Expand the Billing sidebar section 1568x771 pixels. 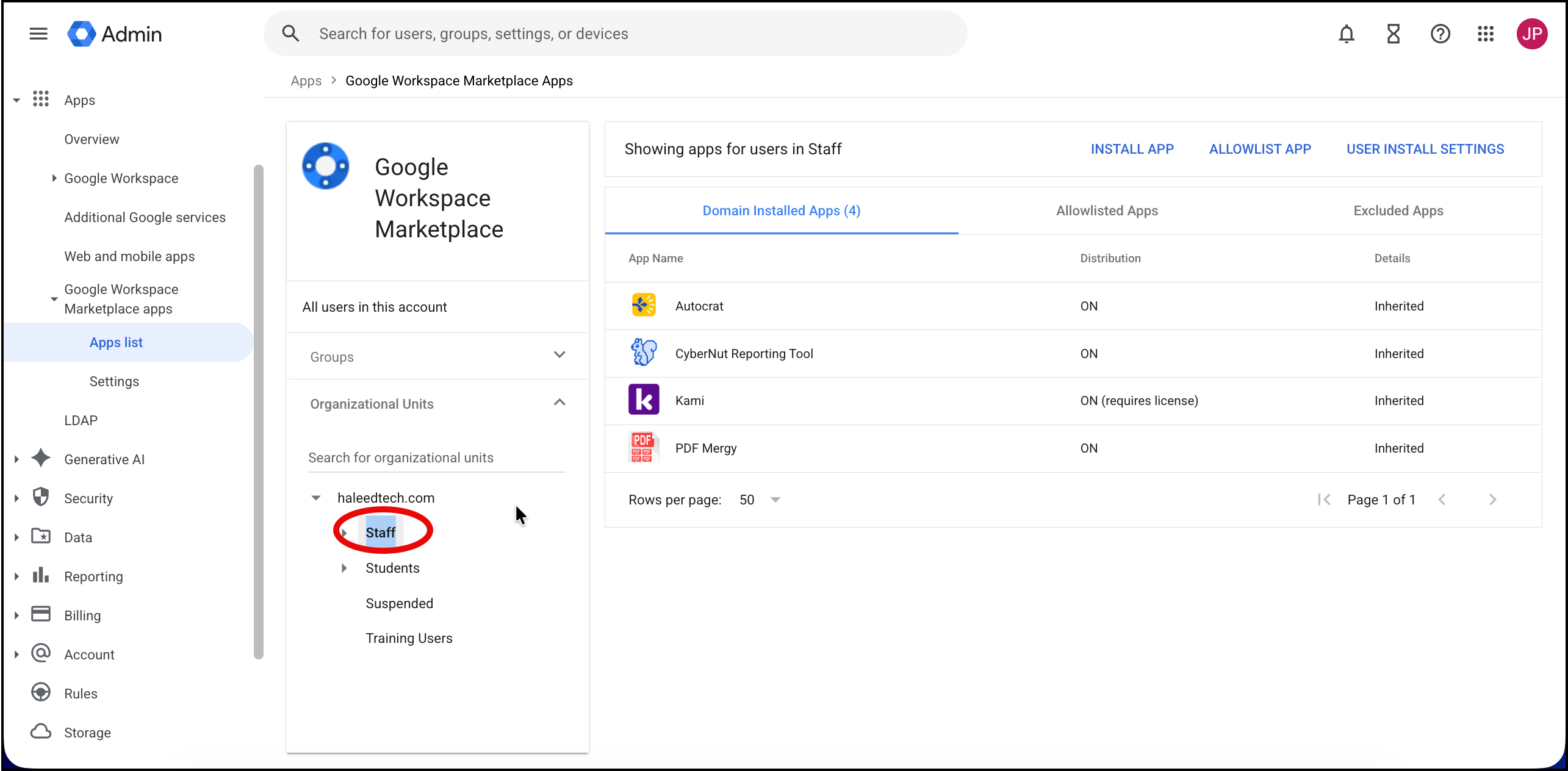click(16, 615)
